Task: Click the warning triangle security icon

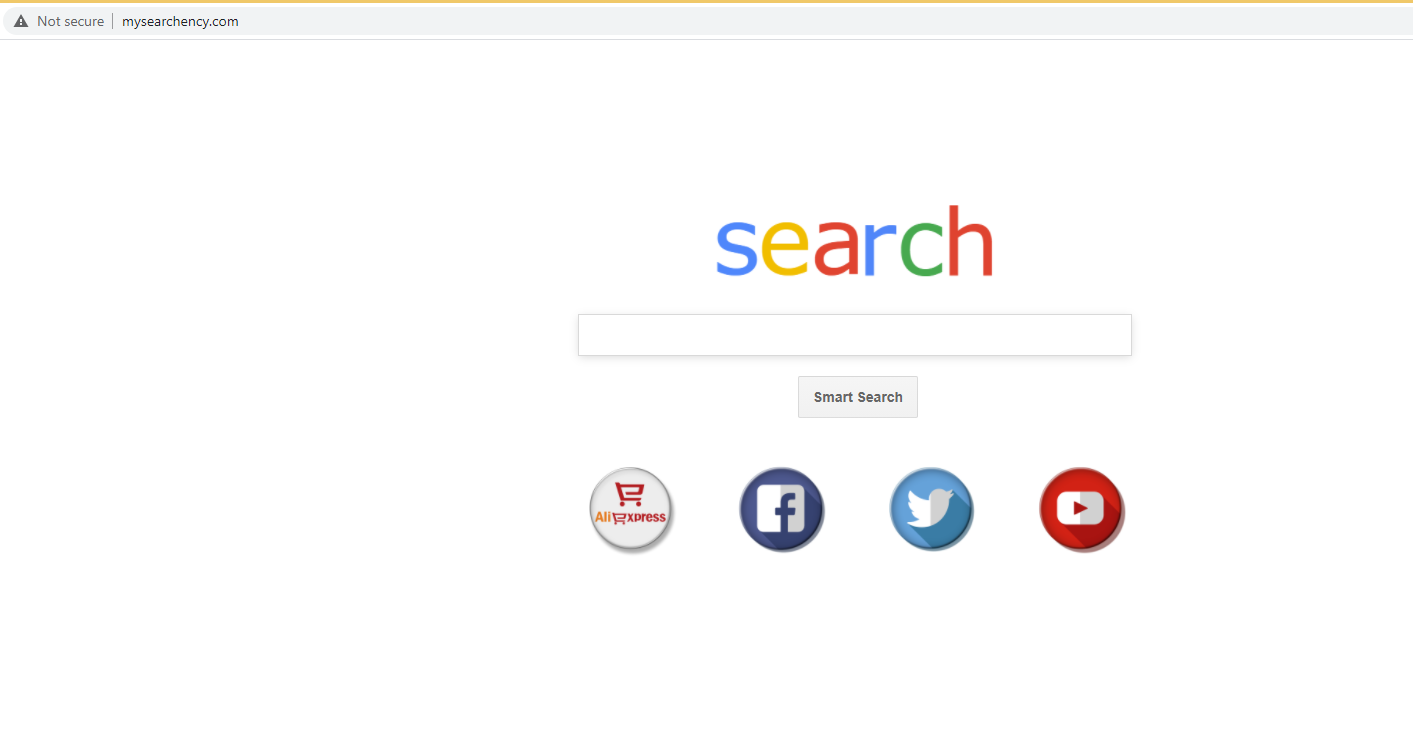Action: pyautogui.click(x=21, y=21)
